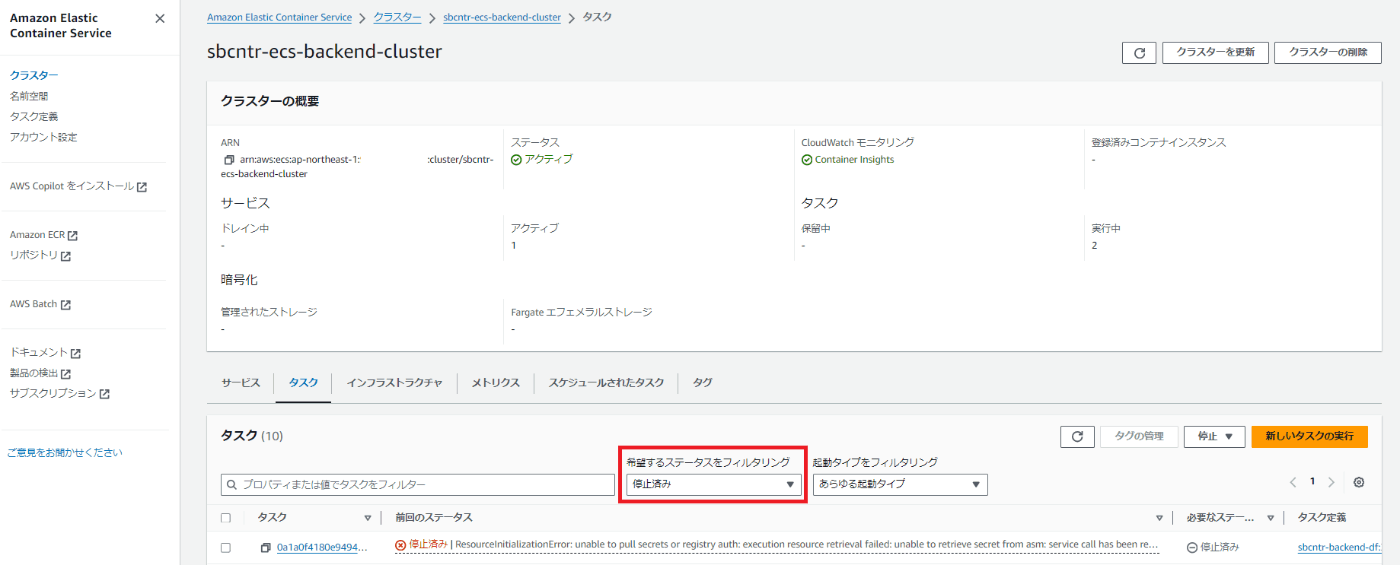Click the search magnifier in task filter
The width and height of the screenshot is (1400, 565).
click(x=233, y=484)
